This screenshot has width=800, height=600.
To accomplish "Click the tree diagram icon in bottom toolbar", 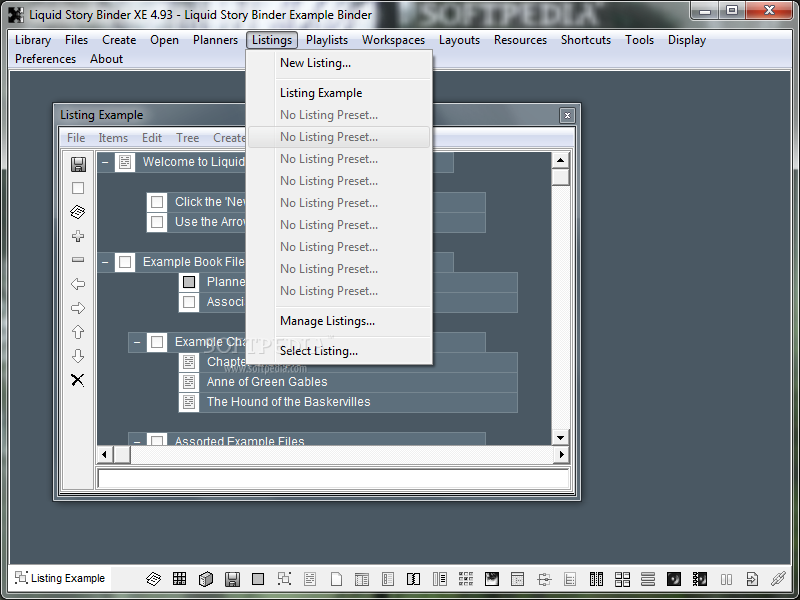I will 544,579.
